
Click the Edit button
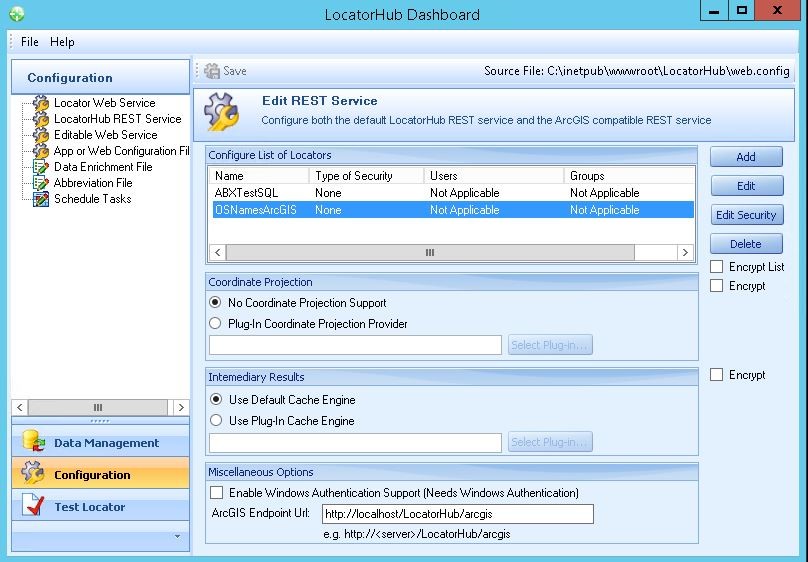pos(746,186)
